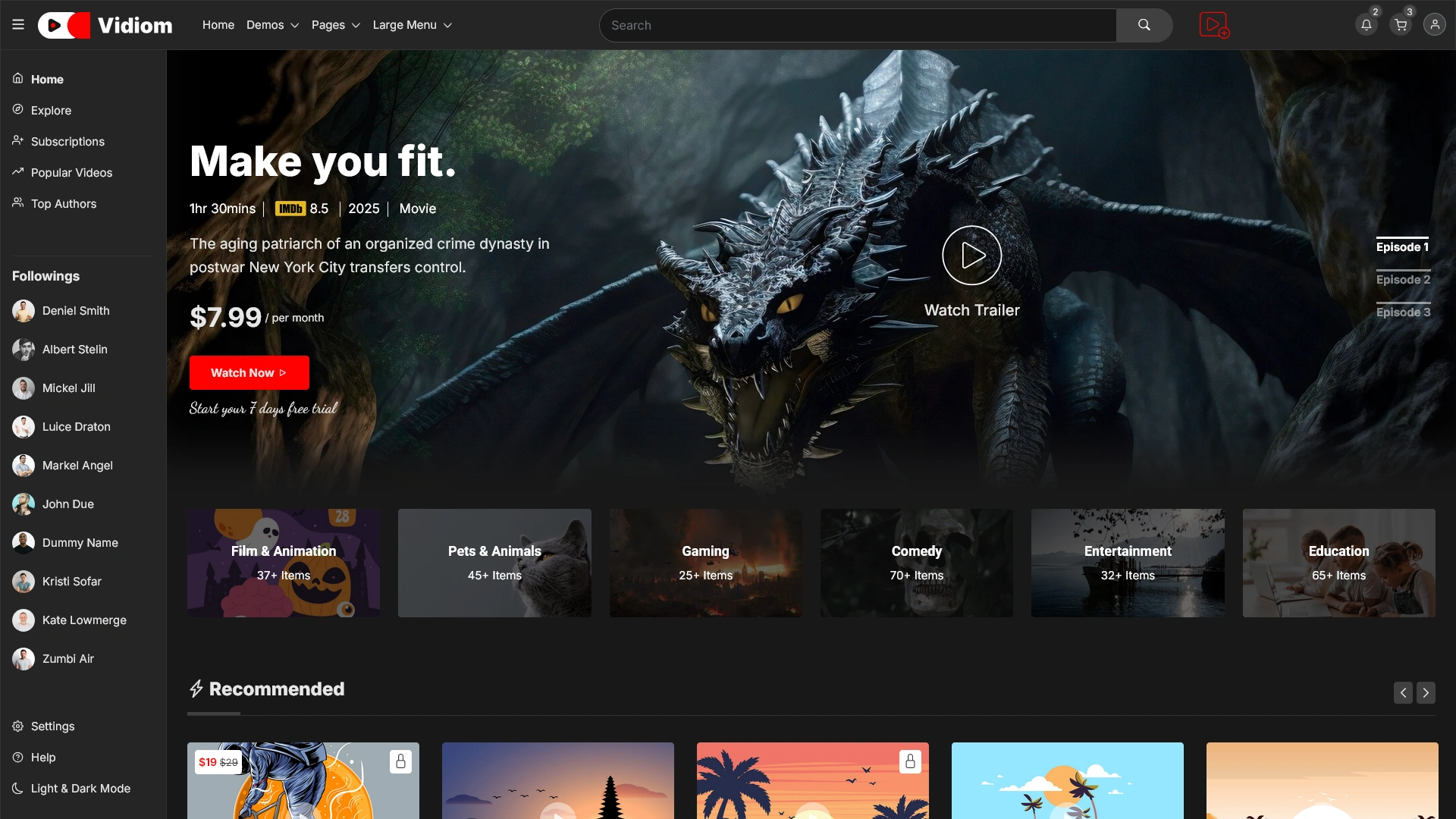Click the Watch Now button
1456x819 pixels.
coord(249,372)
